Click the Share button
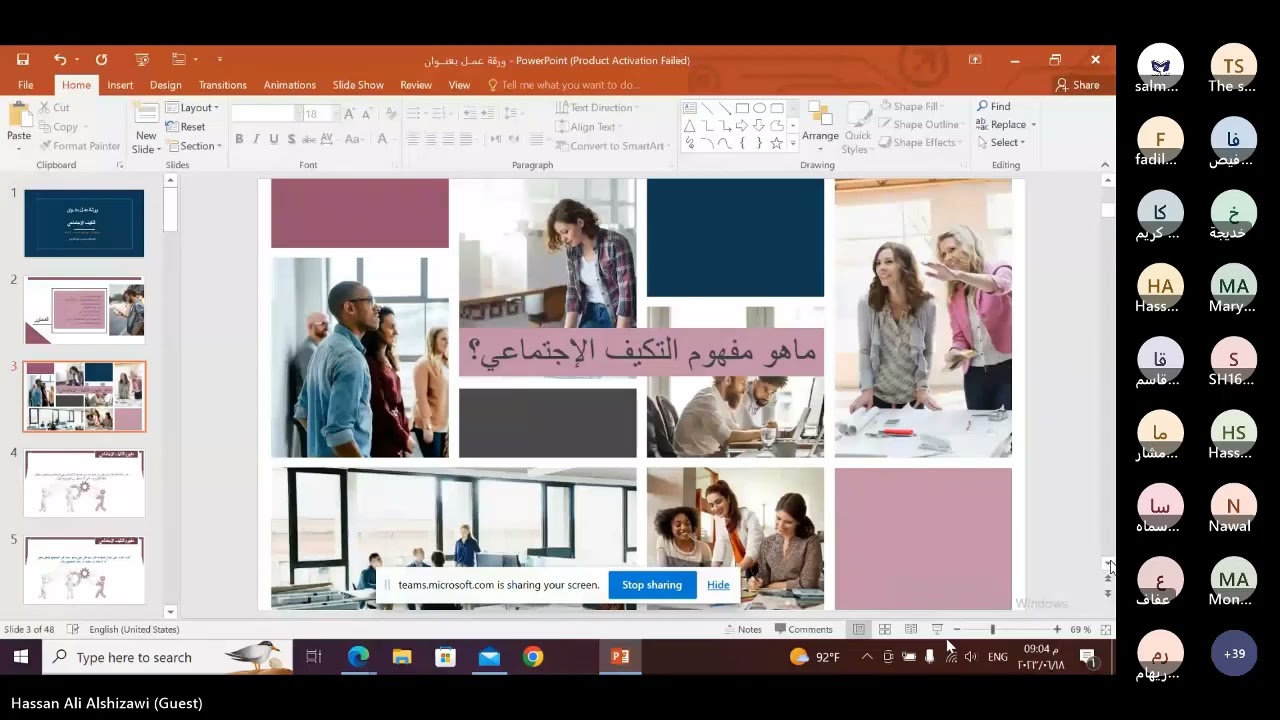 (1078, 85)
